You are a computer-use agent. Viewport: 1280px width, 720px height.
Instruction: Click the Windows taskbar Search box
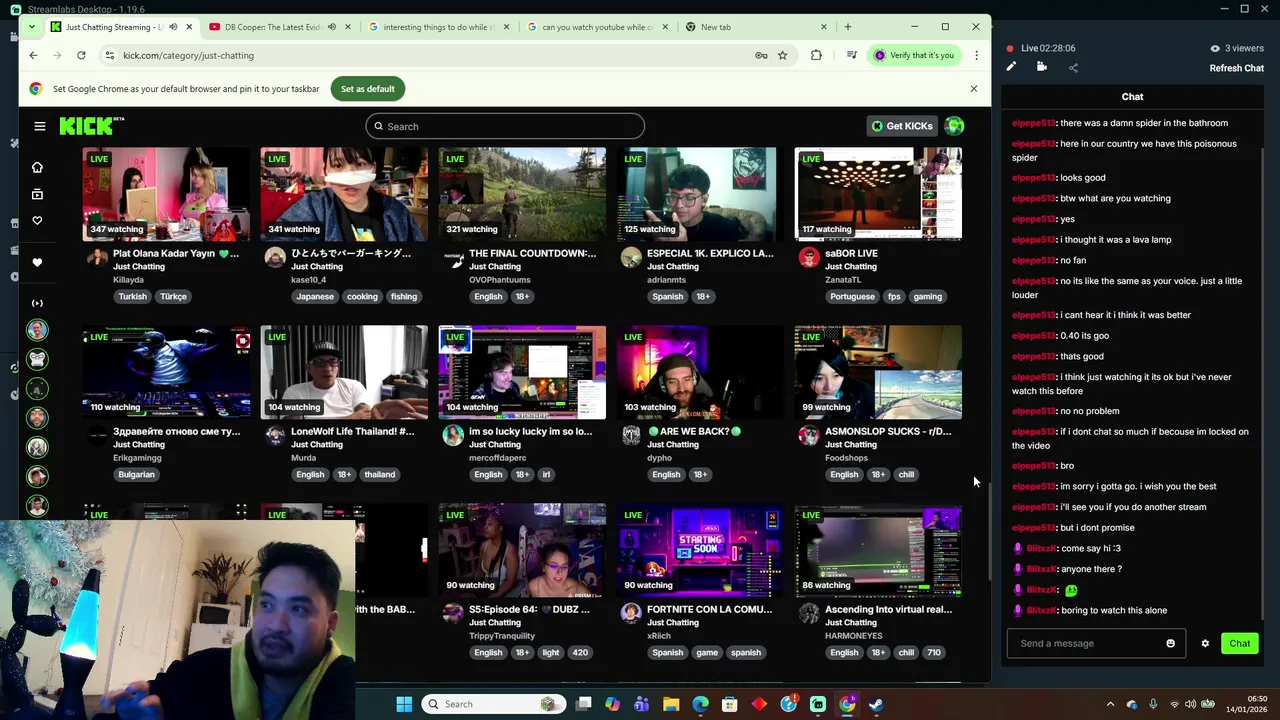click(492, 704)
